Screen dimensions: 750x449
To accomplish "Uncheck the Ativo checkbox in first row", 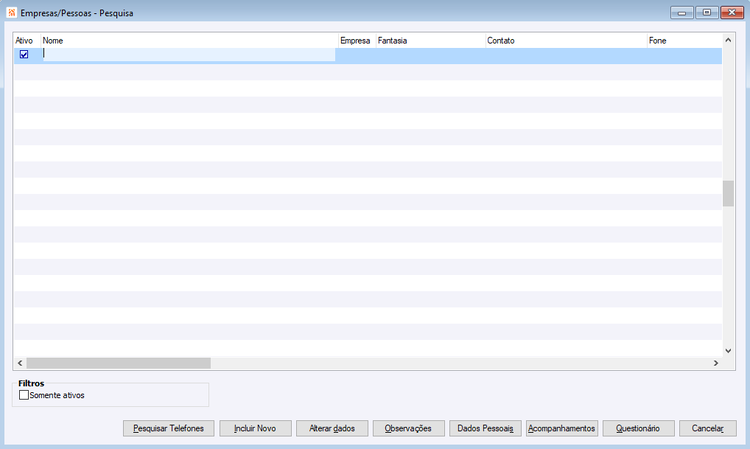I will click(24, 55).
